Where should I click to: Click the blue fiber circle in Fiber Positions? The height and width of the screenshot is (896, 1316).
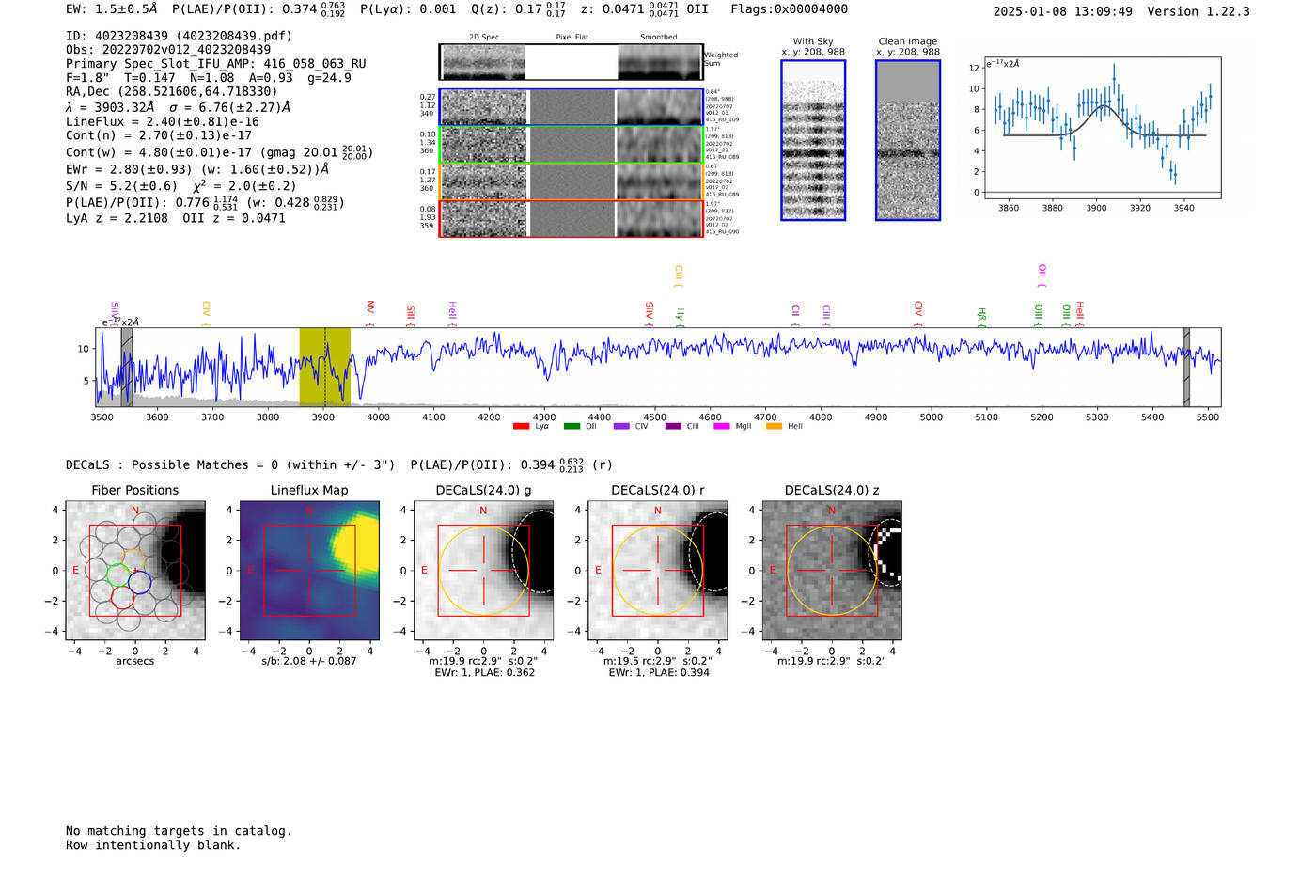(x=140, y=582)
